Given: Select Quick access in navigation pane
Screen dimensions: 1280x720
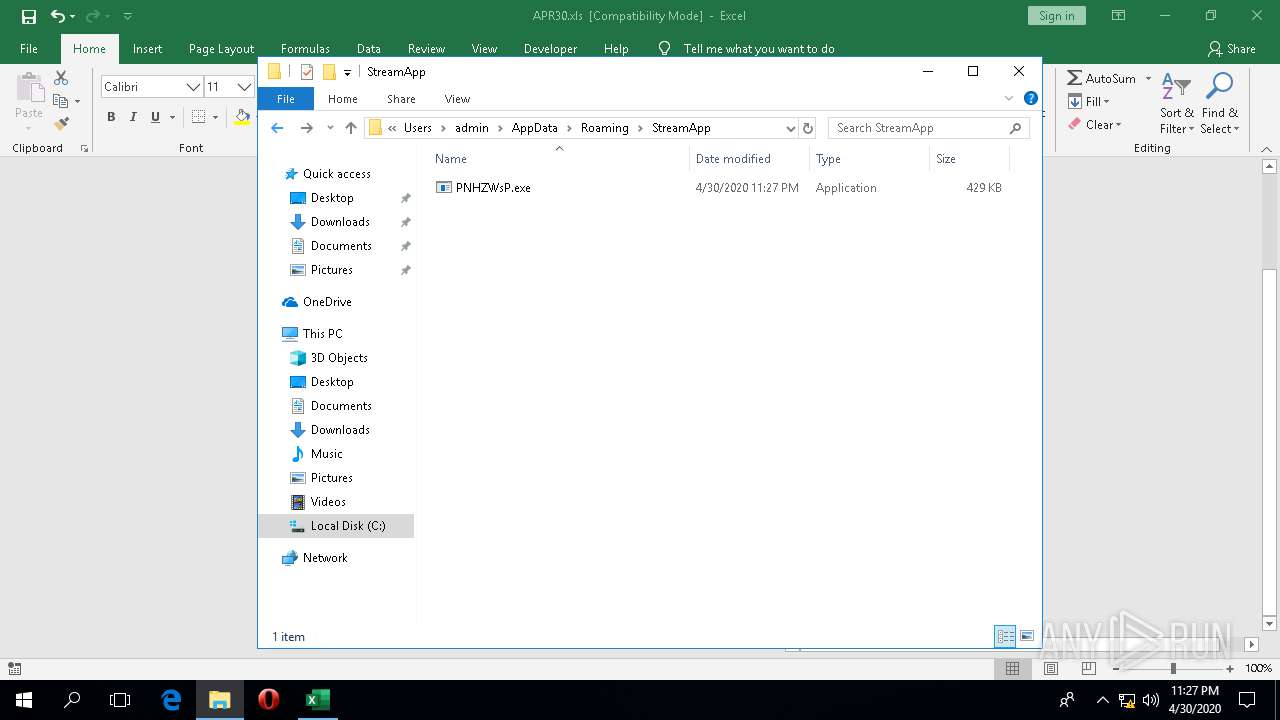Looking at the screenshot, I should click(x=336, y=174).
